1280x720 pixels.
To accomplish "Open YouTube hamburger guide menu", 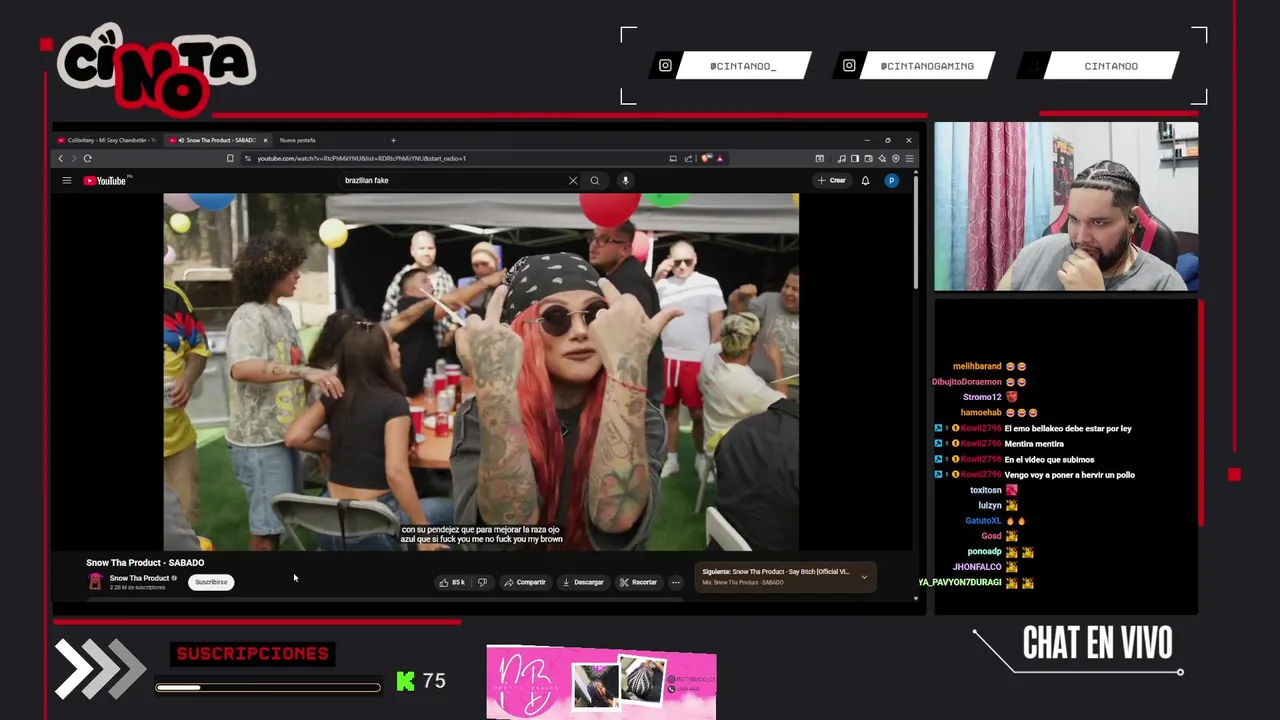I will click(67, 181).
